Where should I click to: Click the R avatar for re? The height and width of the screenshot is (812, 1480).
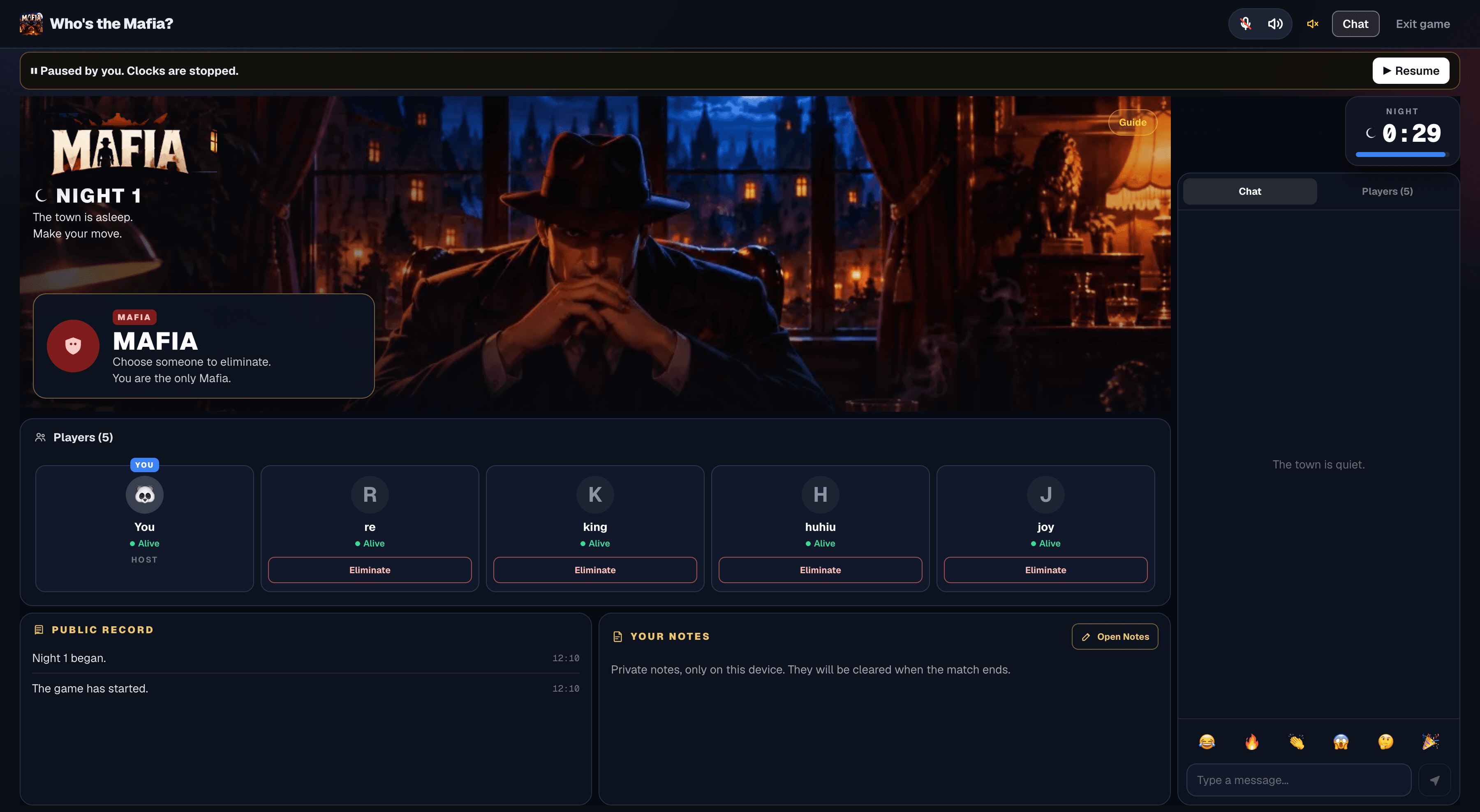pyautogui.click(x=370, y=494)
